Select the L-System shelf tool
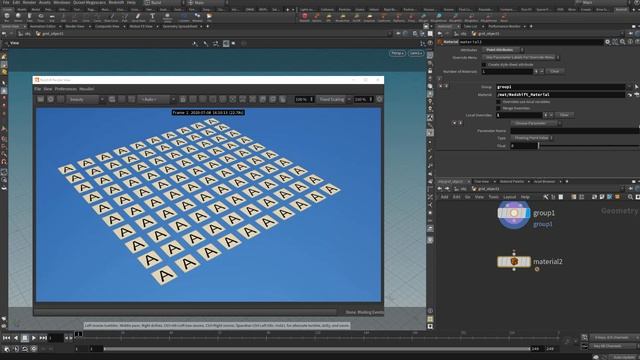The image size is (640, 360). [184, 17]
